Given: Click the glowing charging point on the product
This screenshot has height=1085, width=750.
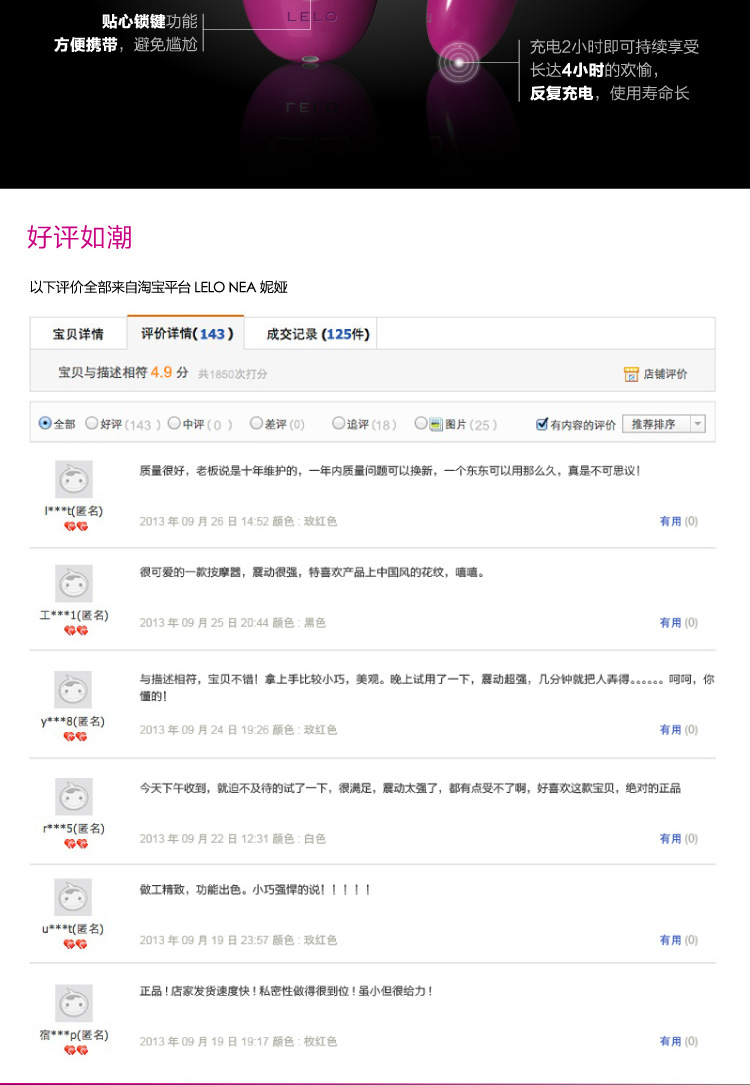Looking at the screenshot, I should tap(459, 63).
